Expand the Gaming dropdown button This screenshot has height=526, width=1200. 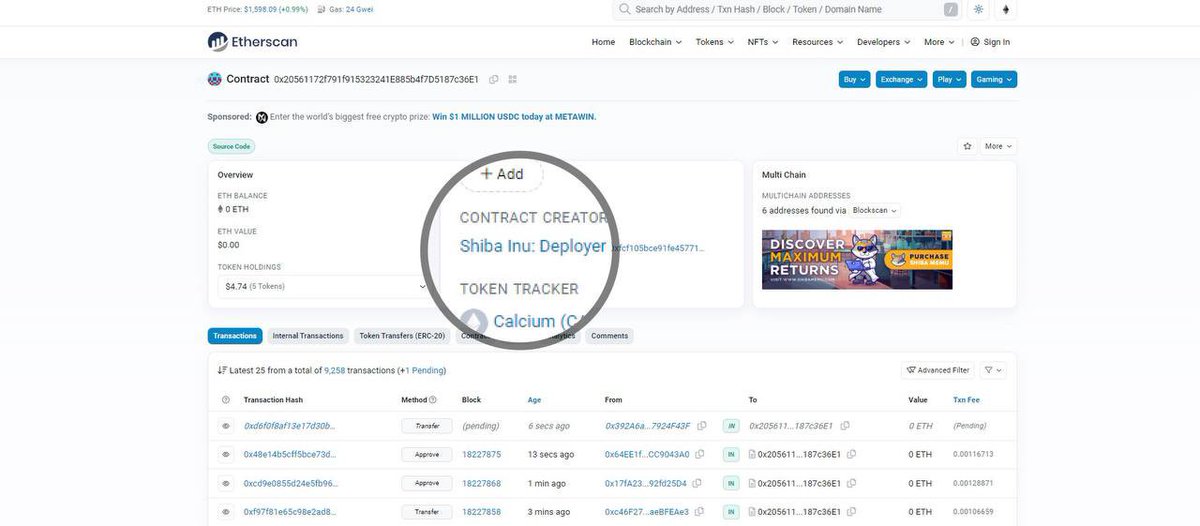tap(993, 79)
